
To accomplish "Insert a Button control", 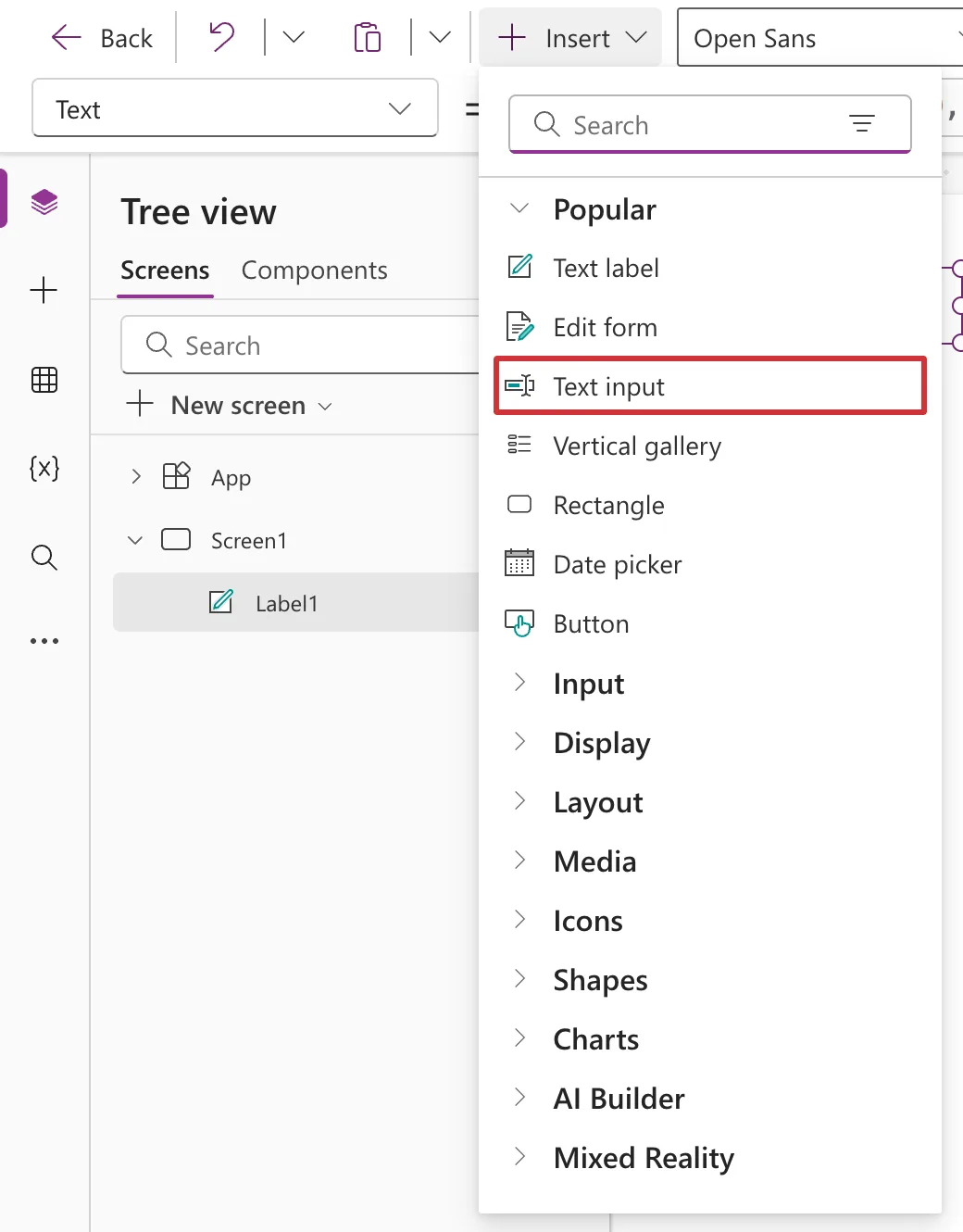I will [711, 624].
